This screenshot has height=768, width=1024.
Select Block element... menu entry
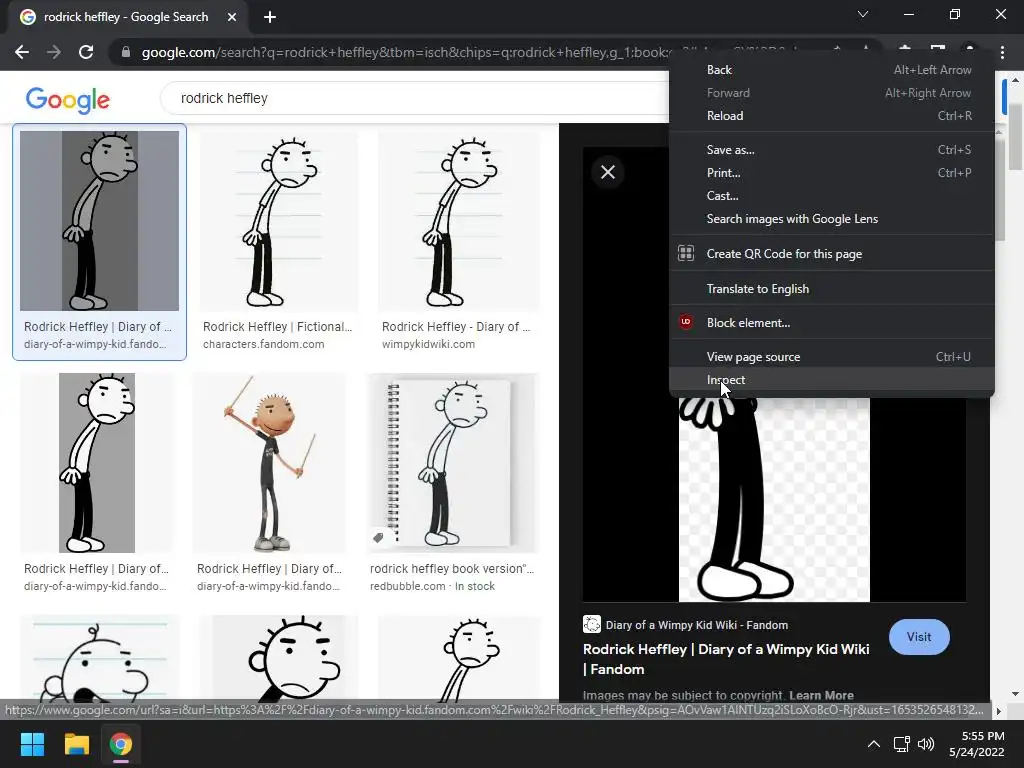tap(832, 323)
